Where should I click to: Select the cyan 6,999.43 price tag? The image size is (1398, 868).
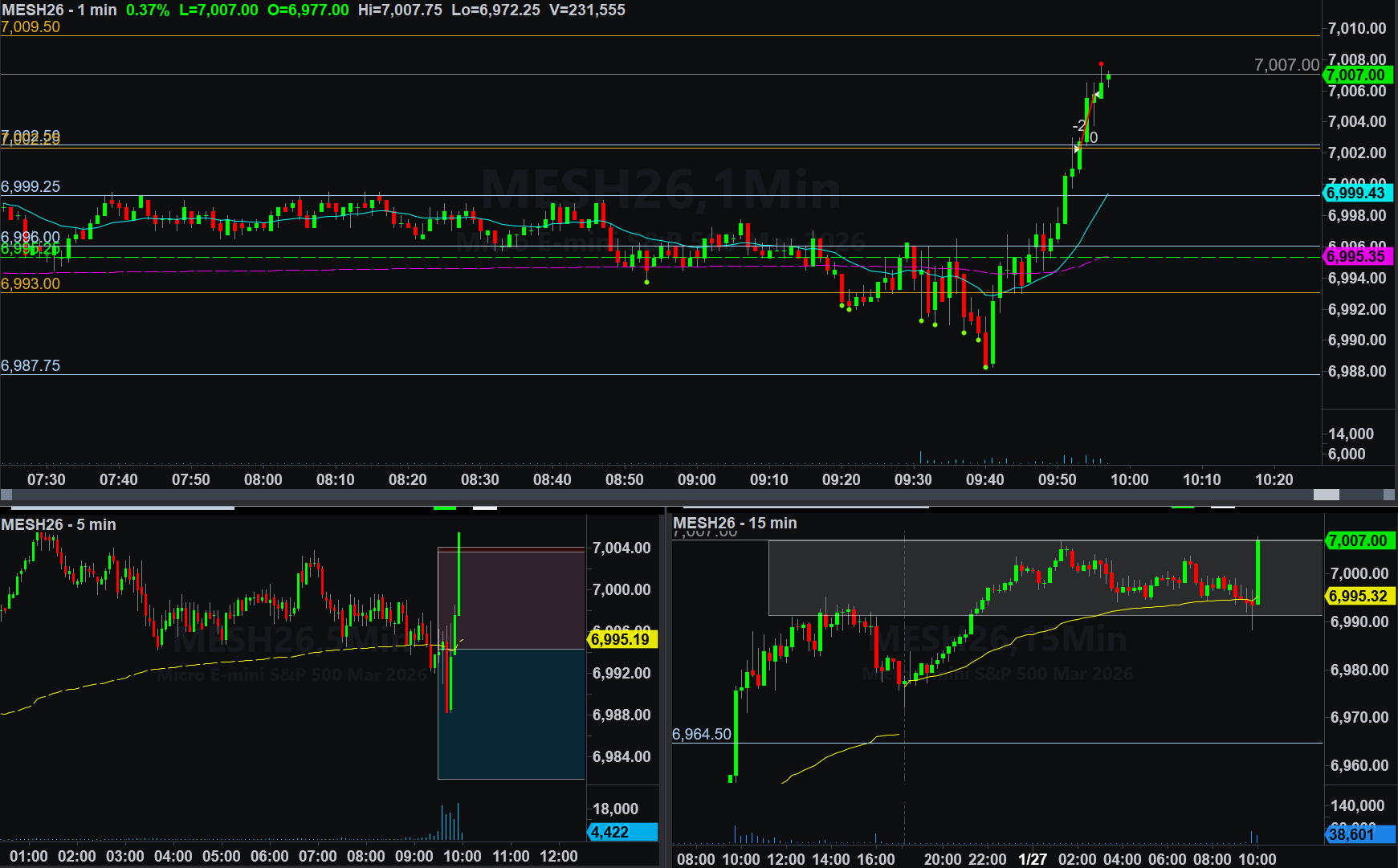(1358, 193)
